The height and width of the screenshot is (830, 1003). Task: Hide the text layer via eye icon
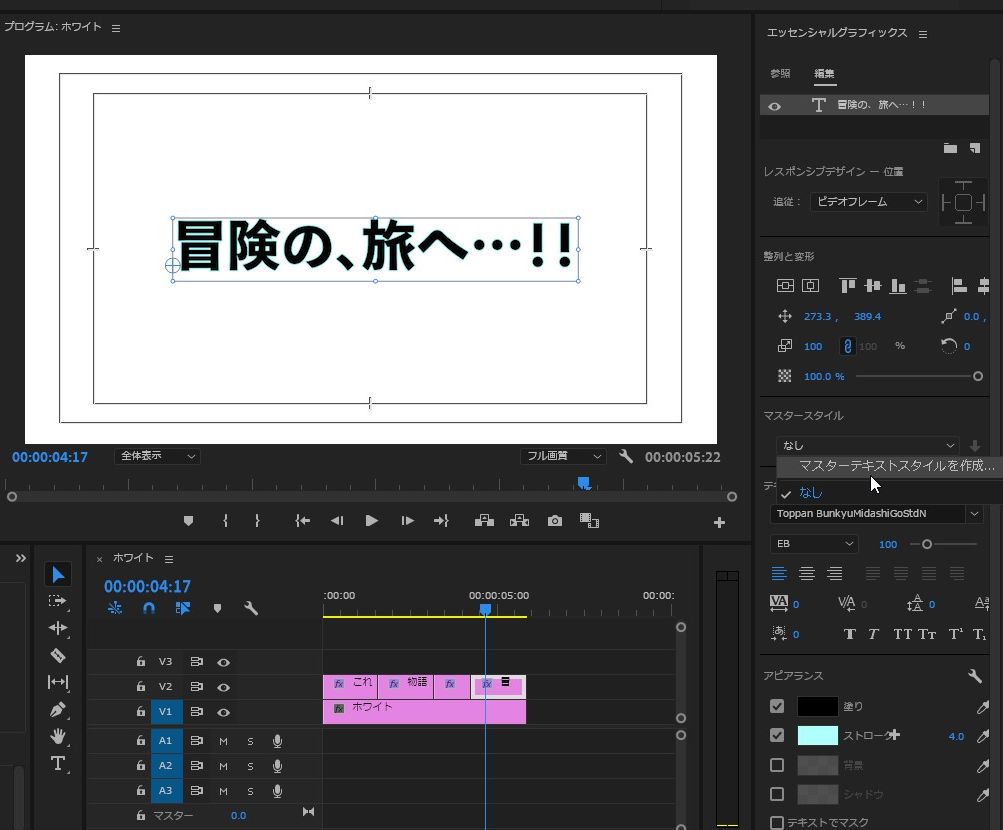774,106
